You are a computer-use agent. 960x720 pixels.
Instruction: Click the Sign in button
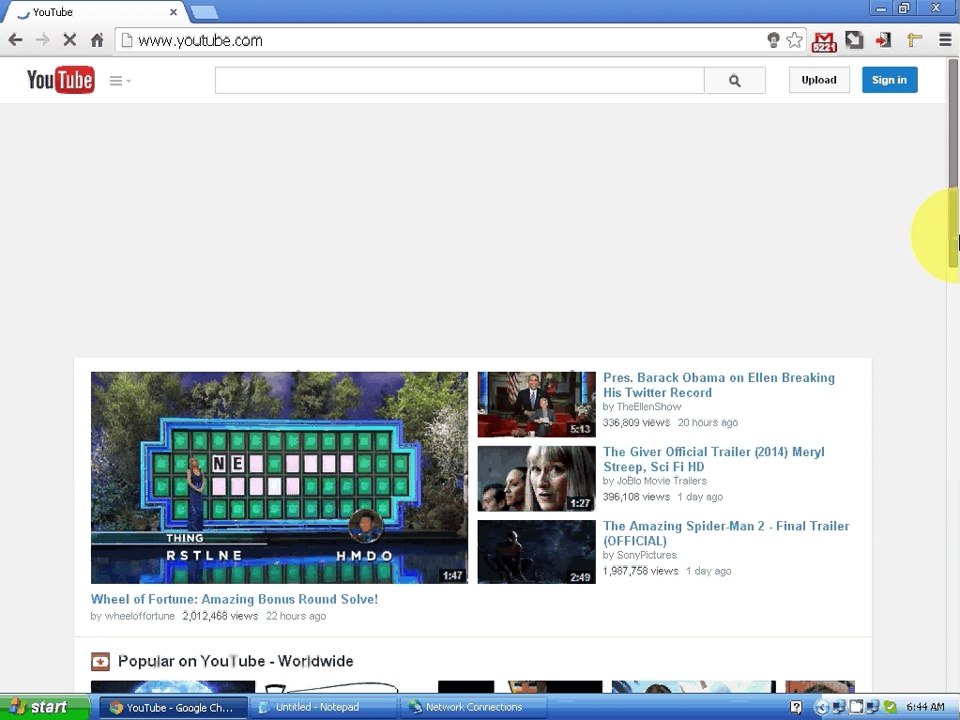(889, 80)
